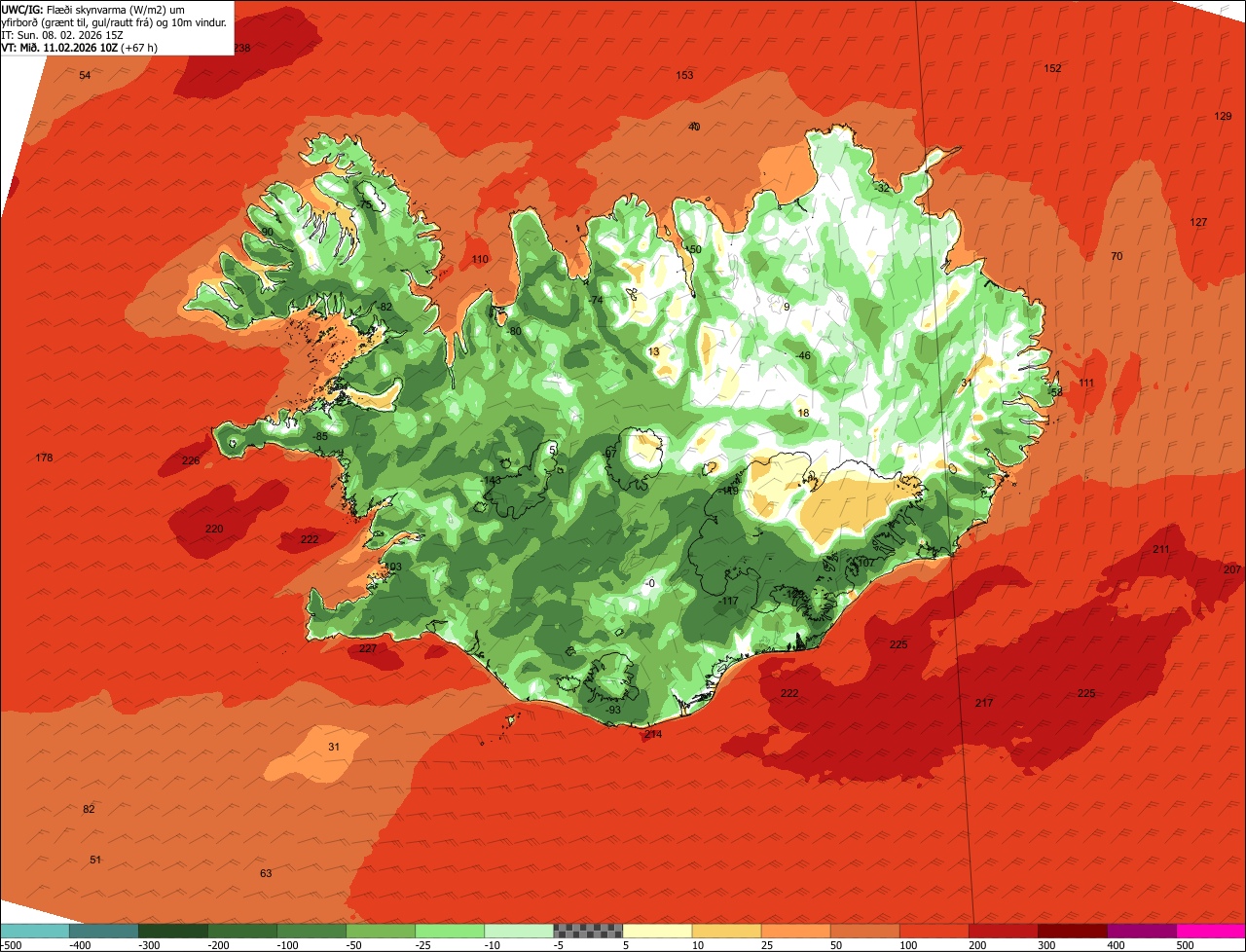Image resolution: width=1246 pixels, height=952 pixels.
Task: Click the 'UWC/IG: Flæði skynvarma (W/m2) um' title line
Action: tap(93, 9)
